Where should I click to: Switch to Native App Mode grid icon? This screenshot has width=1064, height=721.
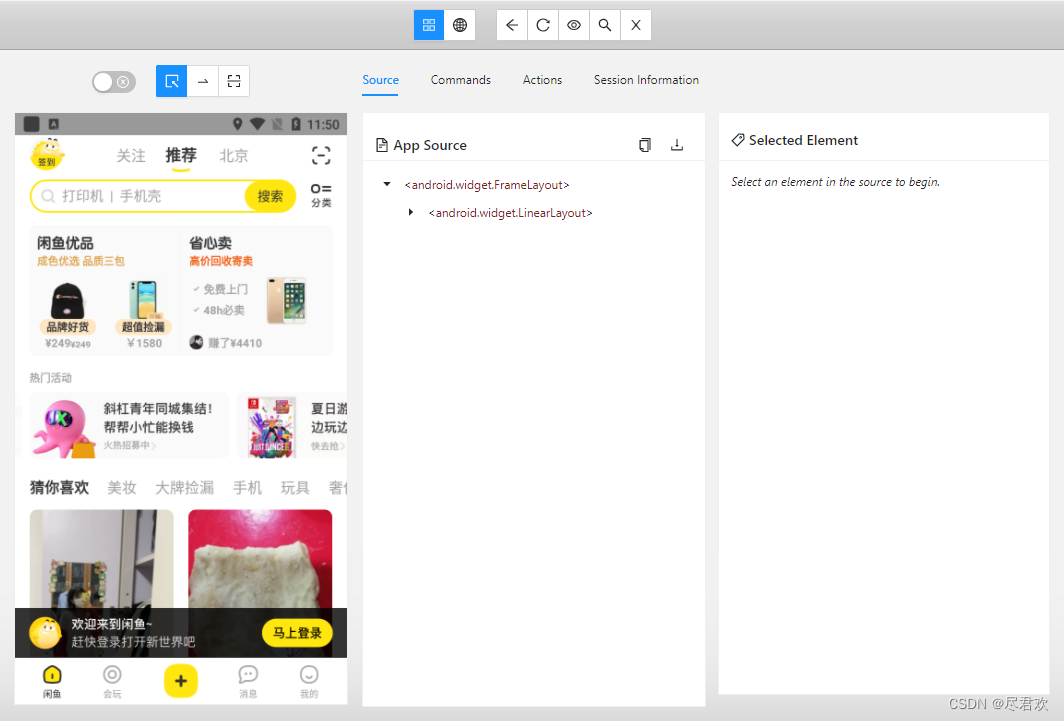(x=429, y=25)
